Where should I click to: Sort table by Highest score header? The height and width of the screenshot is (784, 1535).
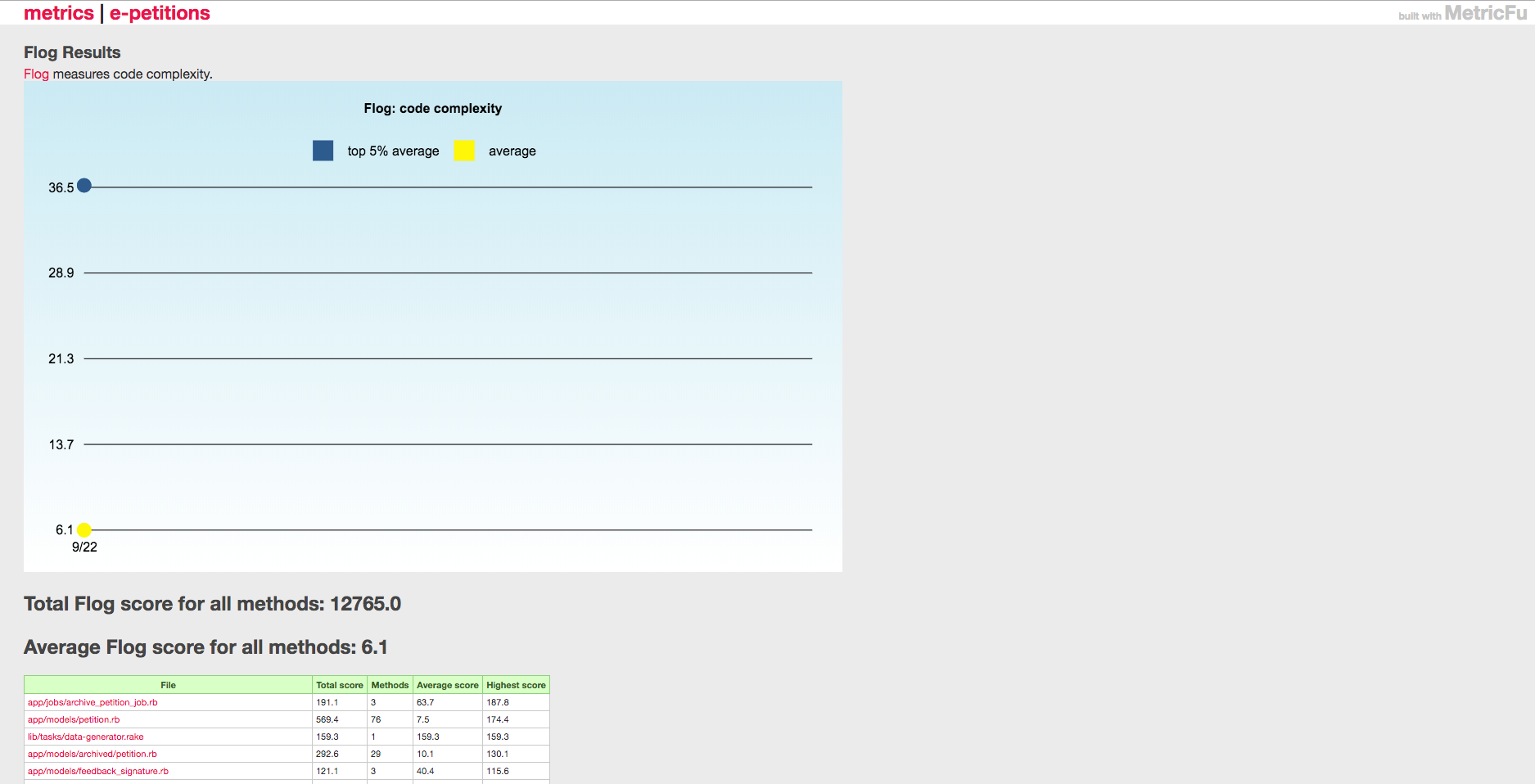516,685
